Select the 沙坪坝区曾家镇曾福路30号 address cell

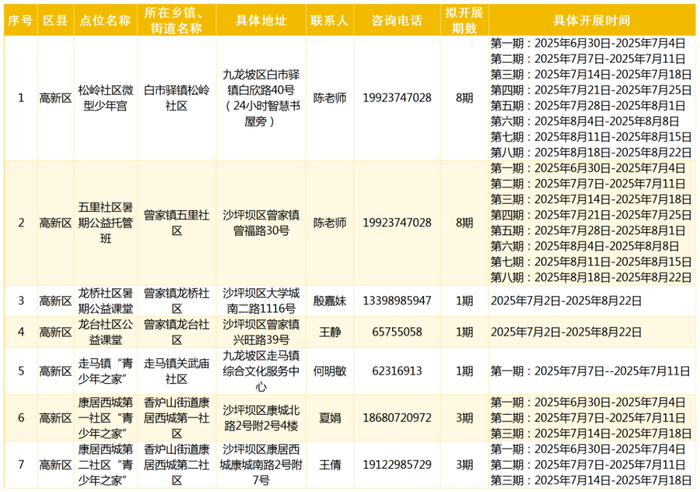pyautogui.click(x=261, y=223)
